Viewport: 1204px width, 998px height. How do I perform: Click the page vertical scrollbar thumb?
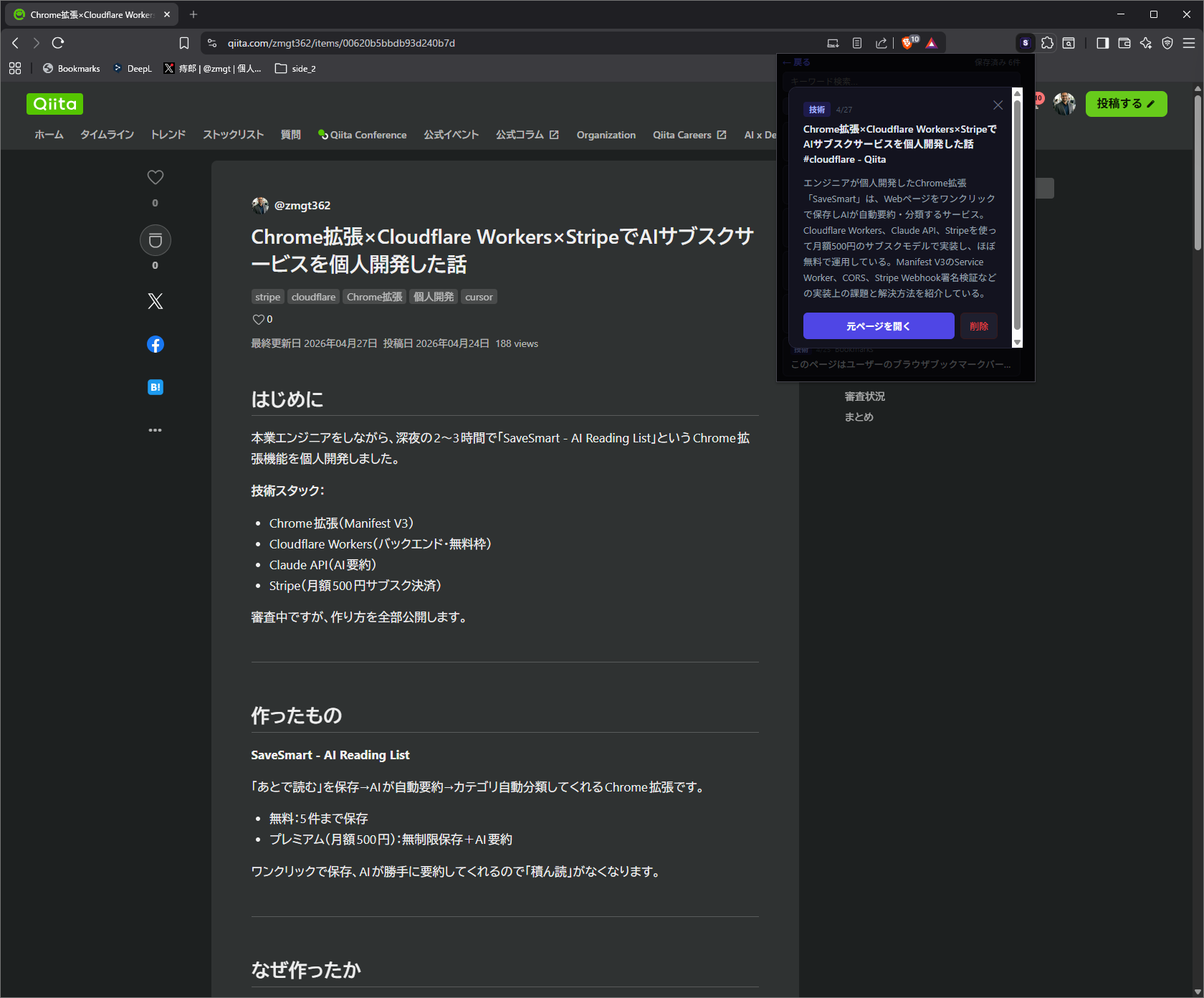[1198, 172]
